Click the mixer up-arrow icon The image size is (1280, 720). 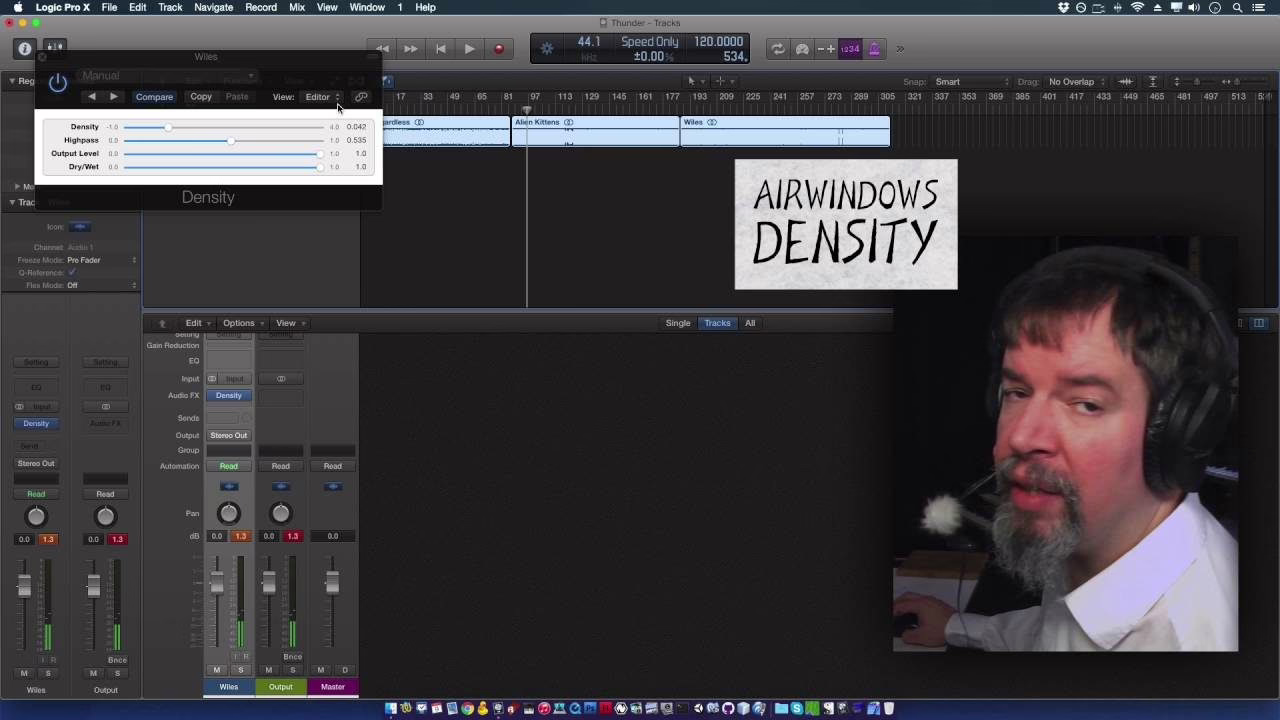click(162, 323)
